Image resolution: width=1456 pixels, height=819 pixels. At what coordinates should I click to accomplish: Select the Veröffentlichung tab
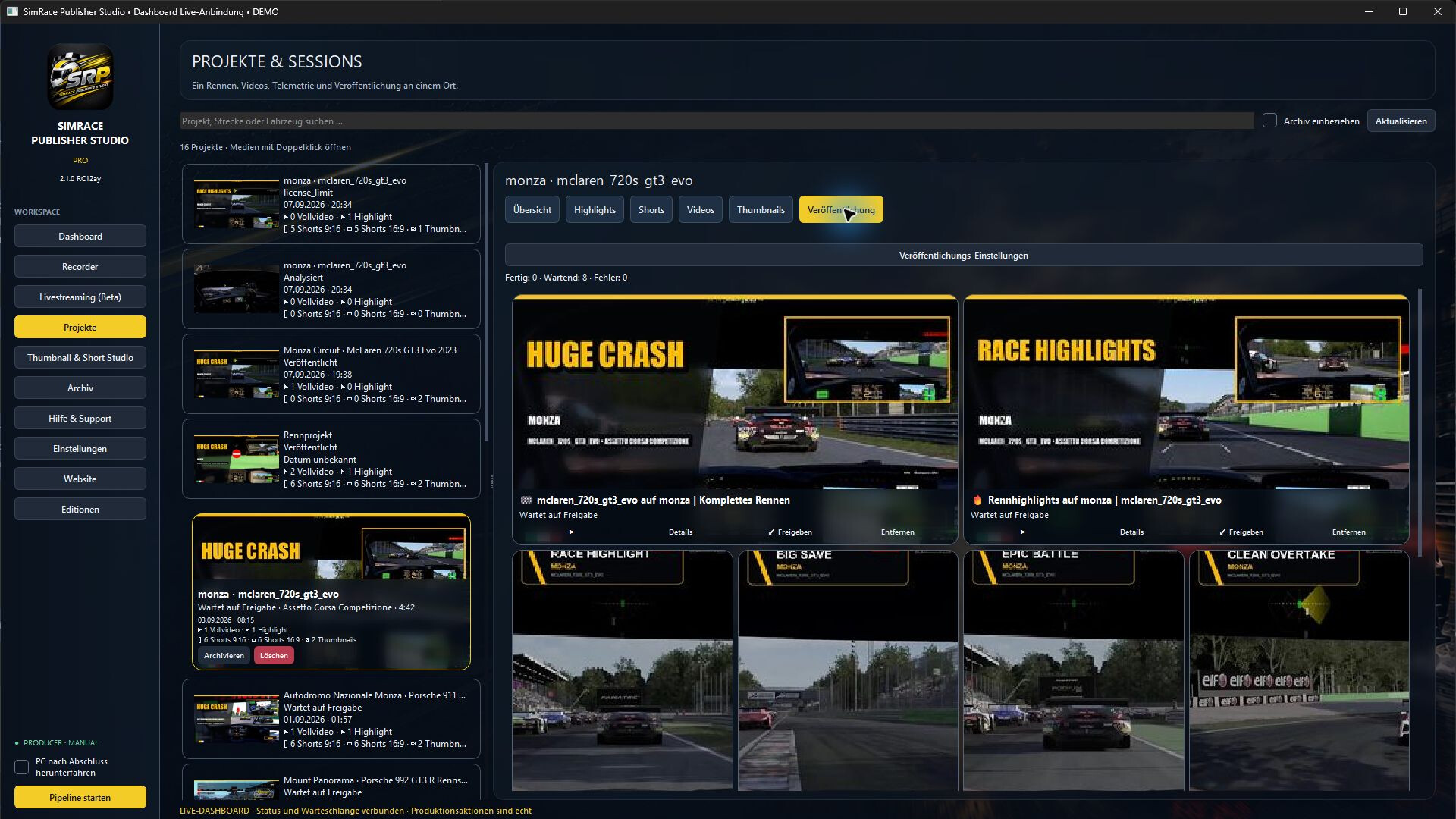pyautogui.click(x=841, y=209)
